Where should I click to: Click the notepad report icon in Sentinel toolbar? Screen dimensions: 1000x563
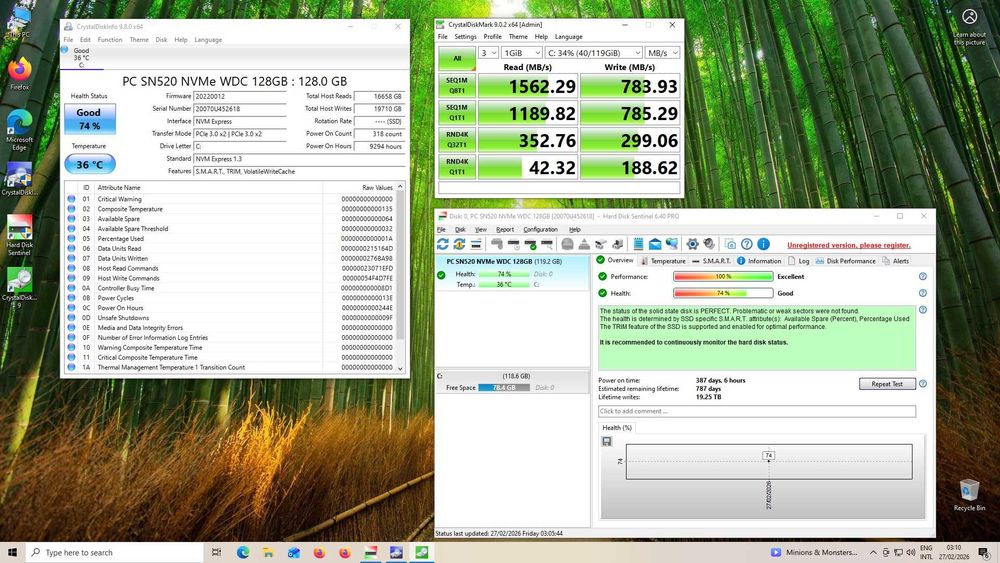(638, 244)
